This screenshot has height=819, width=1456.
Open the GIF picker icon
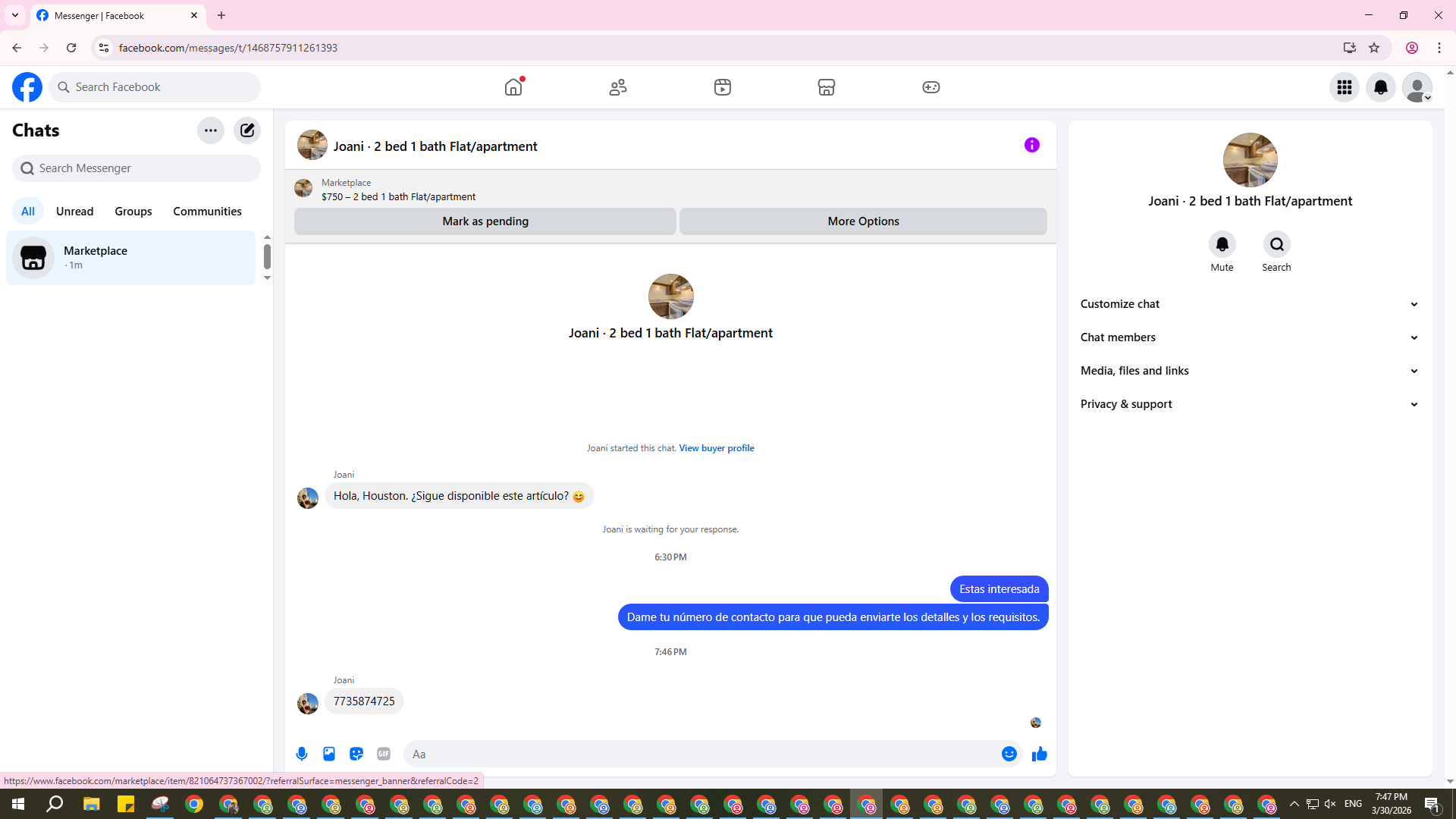tap(384, 754)
